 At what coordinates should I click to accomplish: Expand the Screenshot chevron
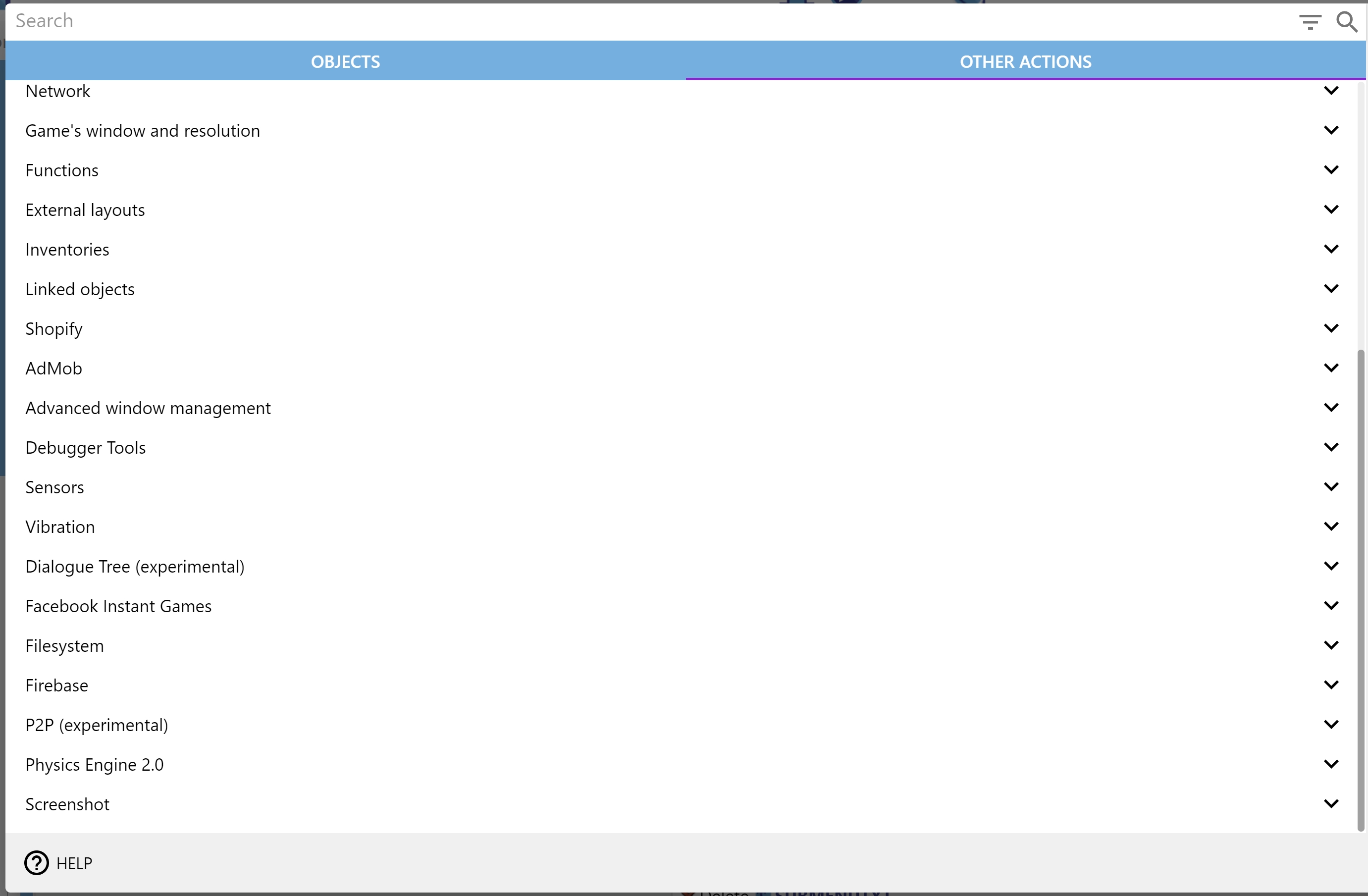pos(1331,804)
